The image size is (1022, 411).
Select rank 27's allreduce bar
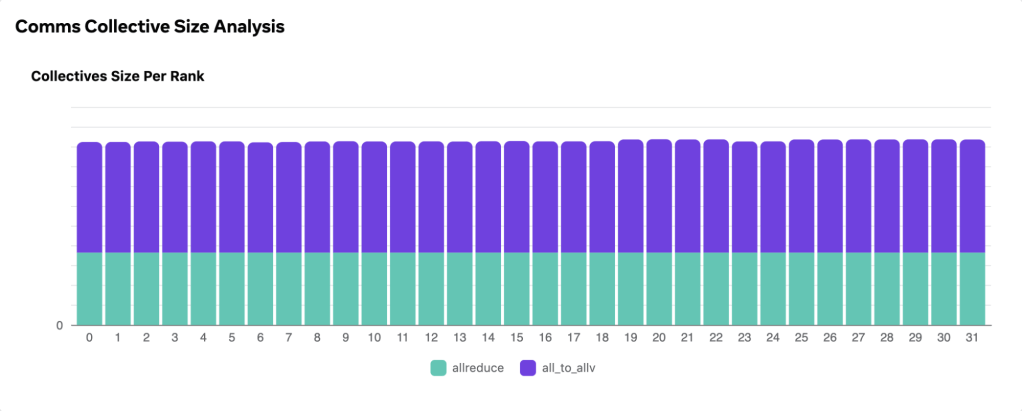[858, 288]
